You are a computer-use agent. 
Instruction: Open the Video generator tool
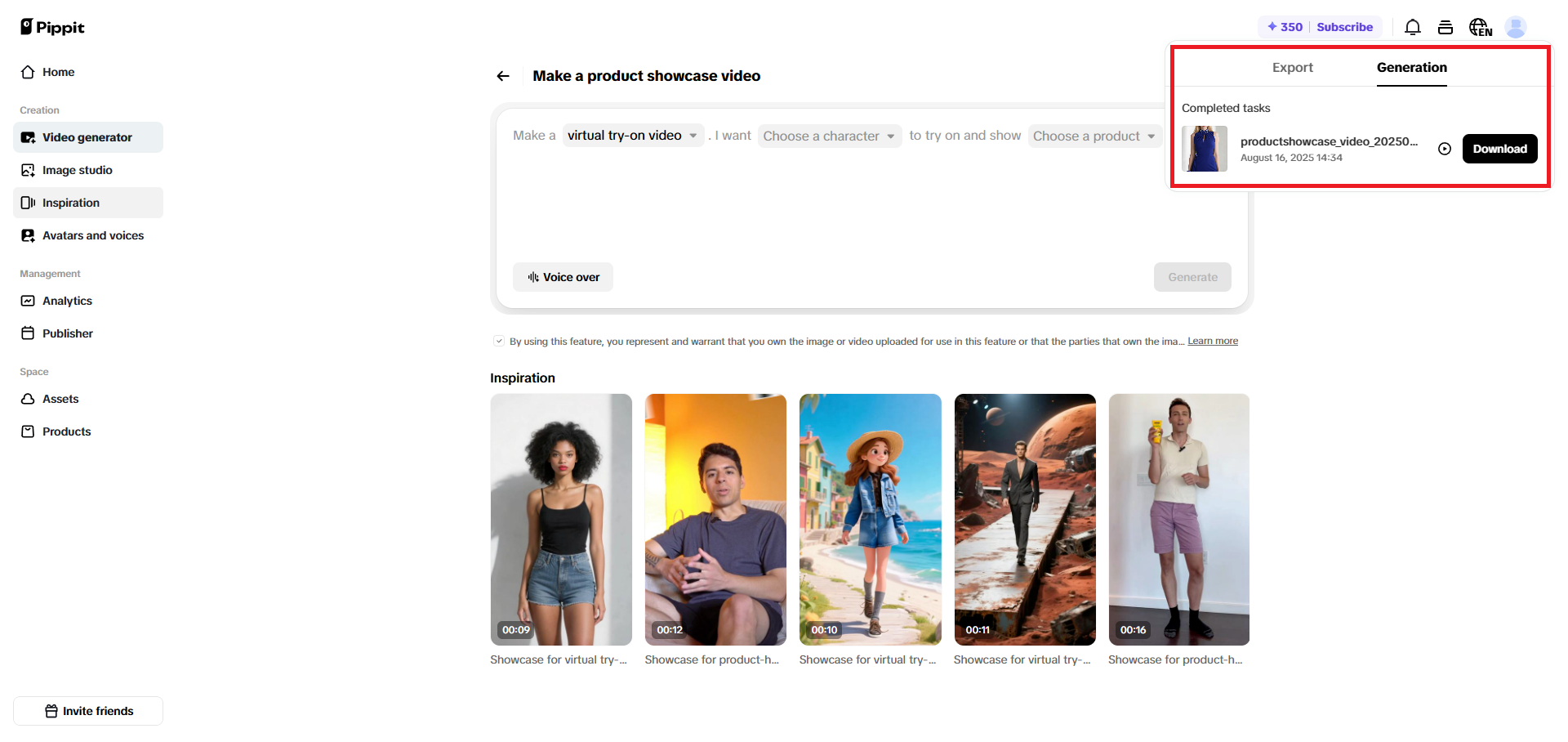coord(87,137)
